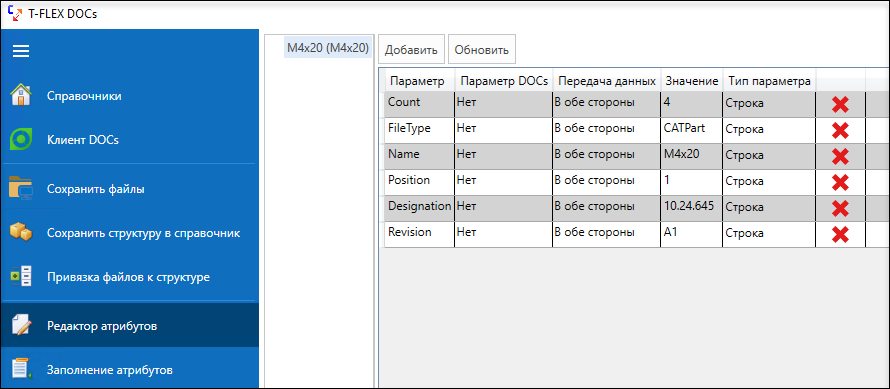Click Нет cell in the Name row

(x=503, y=156)
